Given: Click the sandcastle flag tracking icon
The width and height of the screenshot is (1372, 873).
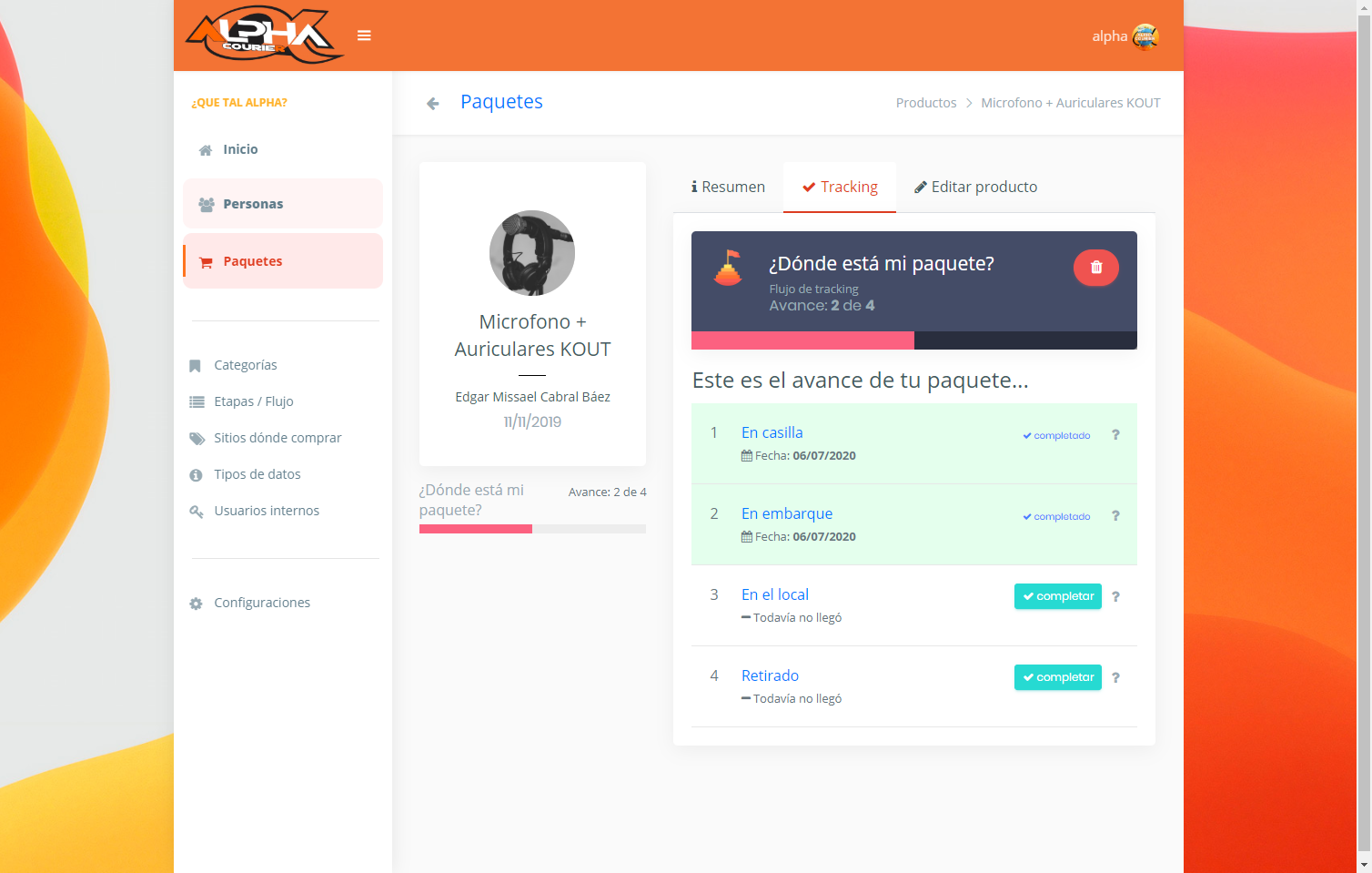Looking at the screenshot, I should coord(728,268).
